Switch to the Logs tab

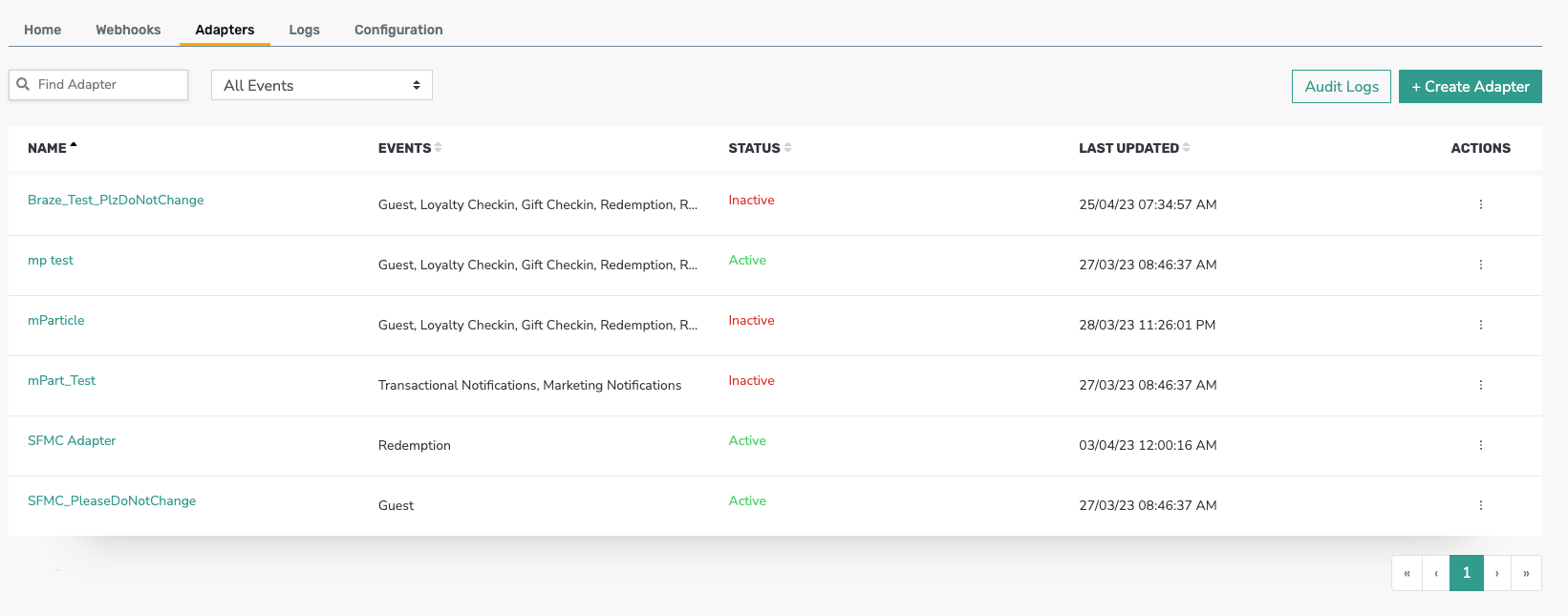304,30
